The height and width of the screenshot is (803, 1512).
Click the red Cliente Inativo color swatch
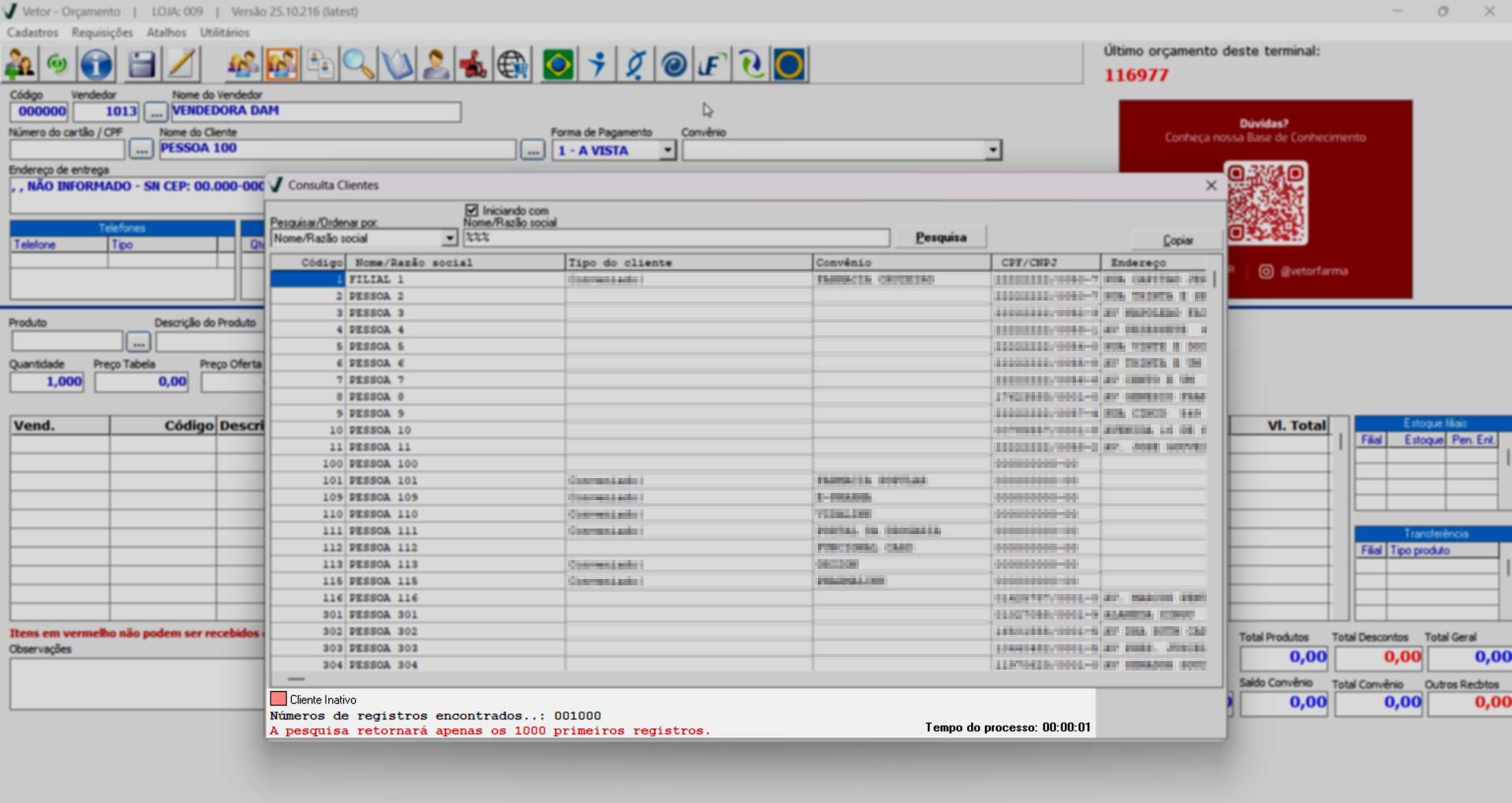click(278, 699)
